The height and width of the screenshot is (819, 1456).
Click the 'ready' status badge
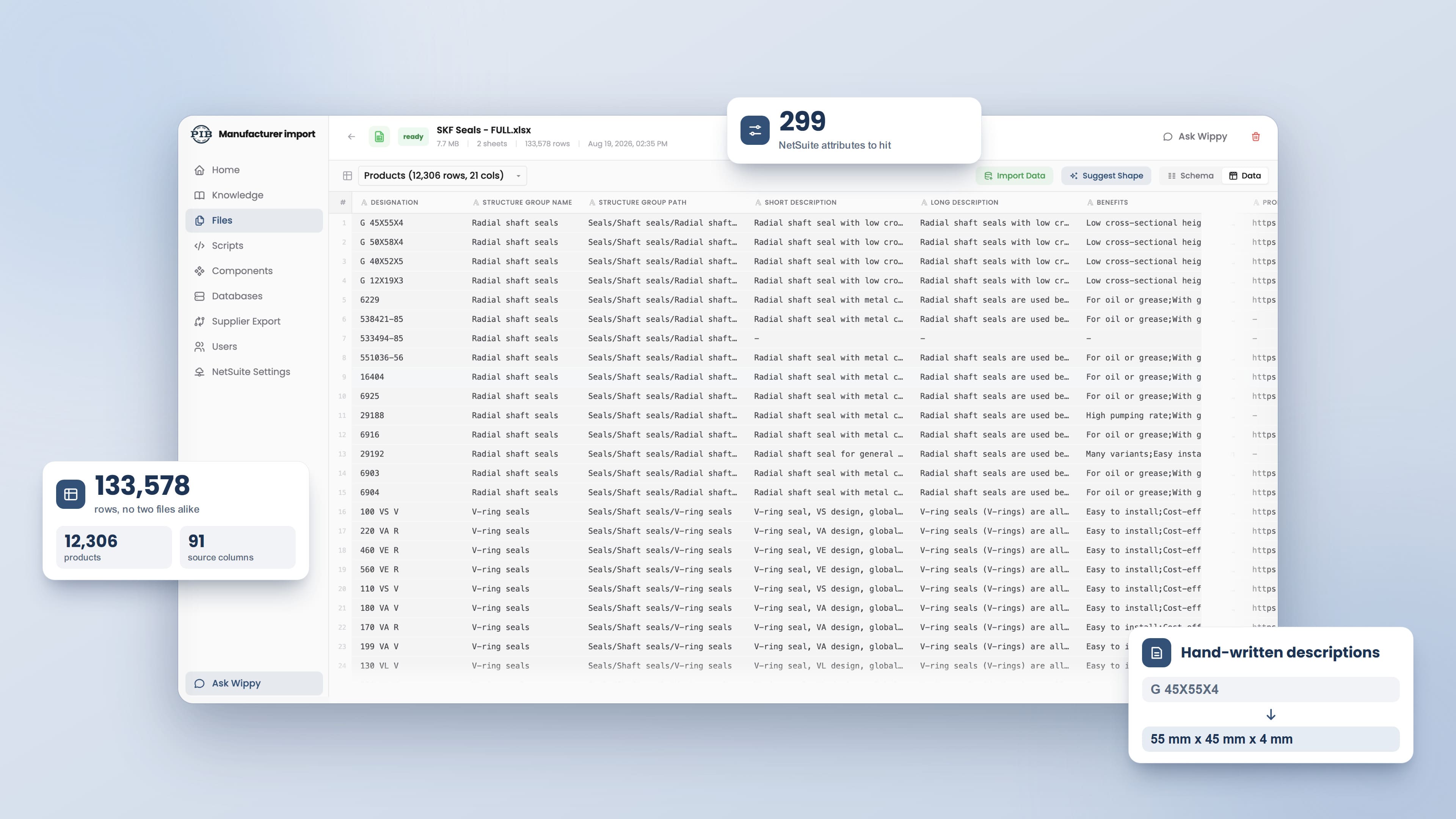click(413, 137)
